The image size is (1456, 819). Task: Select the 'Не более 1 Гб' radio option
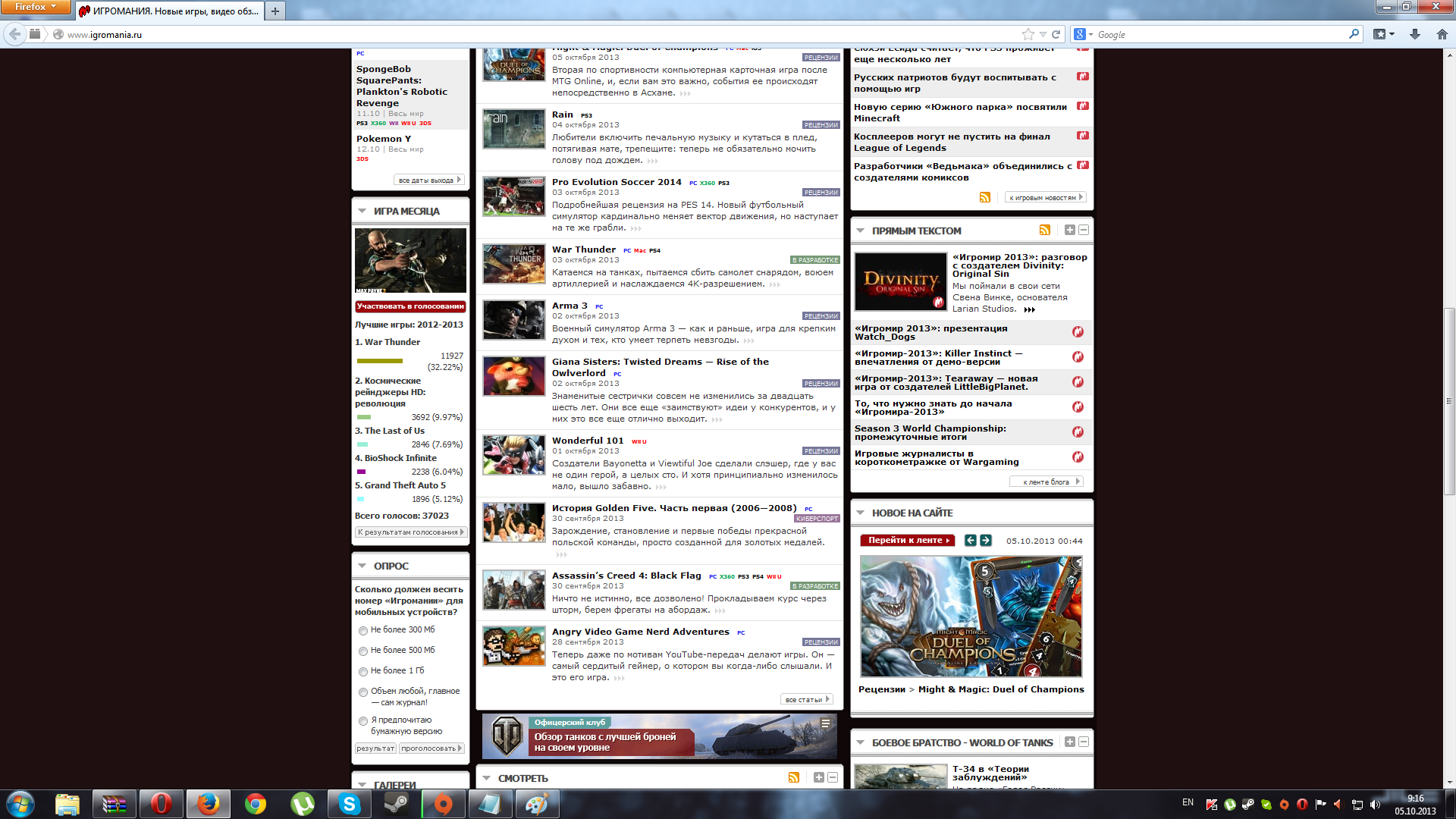point(363,672)
